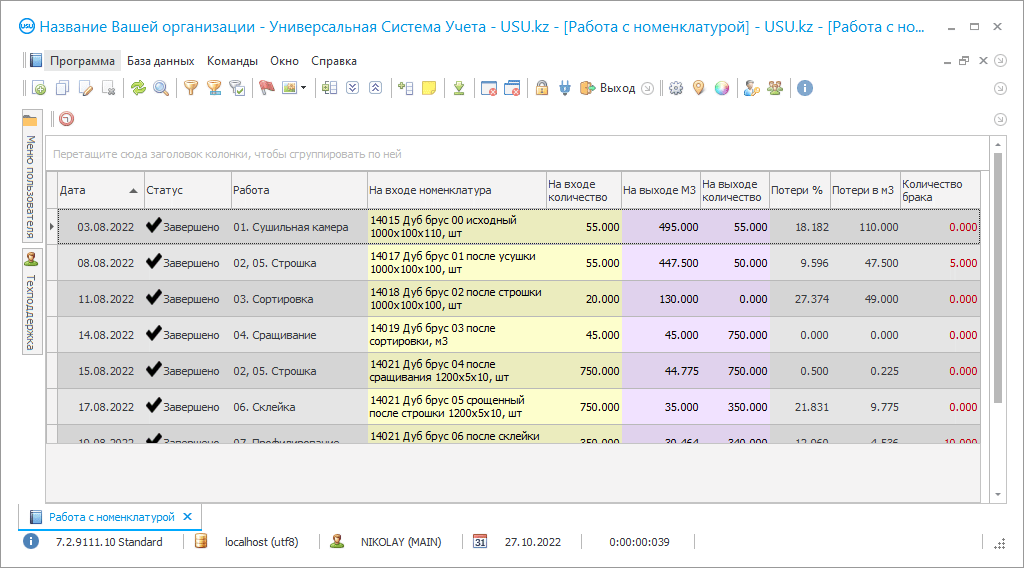Click the orange map pin icon
The height and width of the screenshot is (568, 1024).
click(x=699, y=88)
